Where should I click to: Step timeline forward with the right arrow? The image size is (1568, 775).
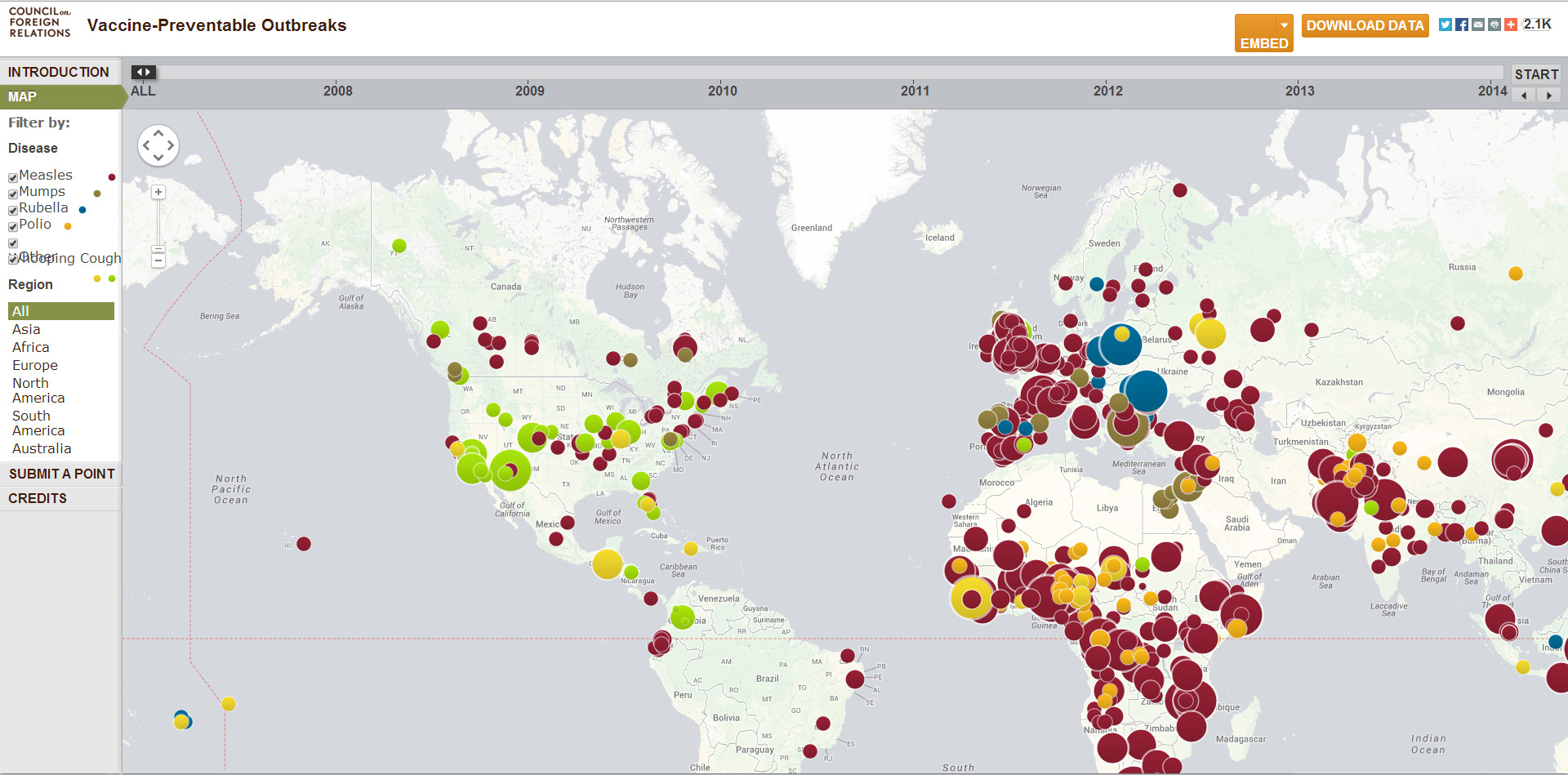click(x=1548, y=96)
